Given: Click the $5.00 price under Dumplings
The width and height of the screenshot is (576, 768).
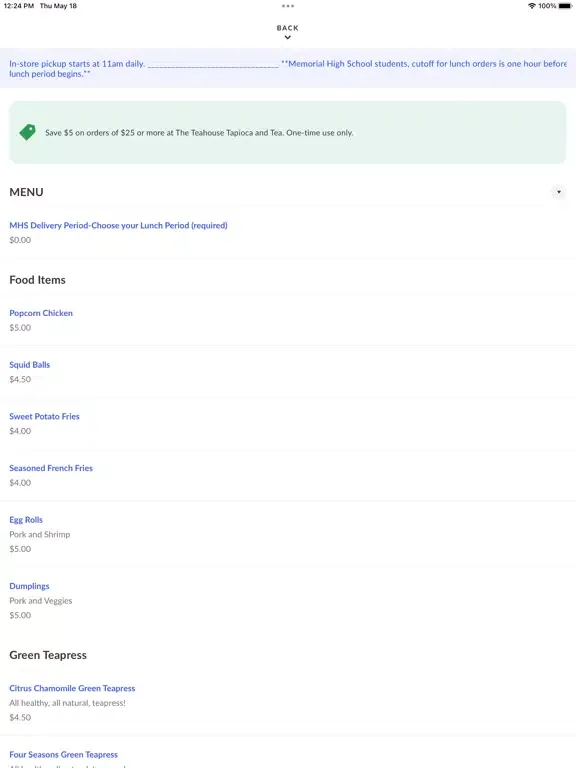Looking at the screenshot, I should coord(20,615).
